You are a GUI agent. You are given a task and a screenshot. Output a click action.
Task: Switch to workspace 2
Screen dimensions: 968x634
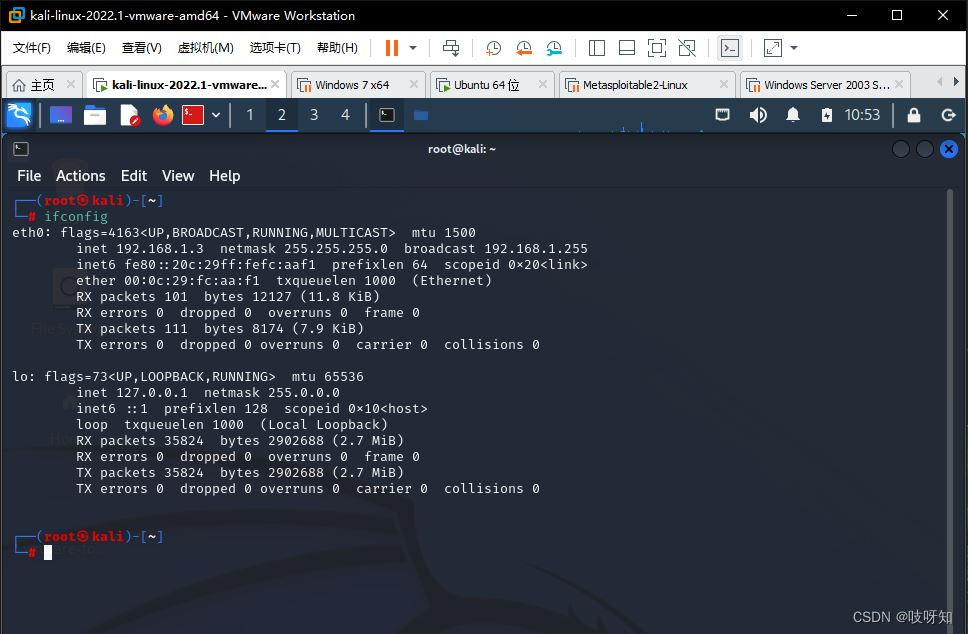(282, 115)
